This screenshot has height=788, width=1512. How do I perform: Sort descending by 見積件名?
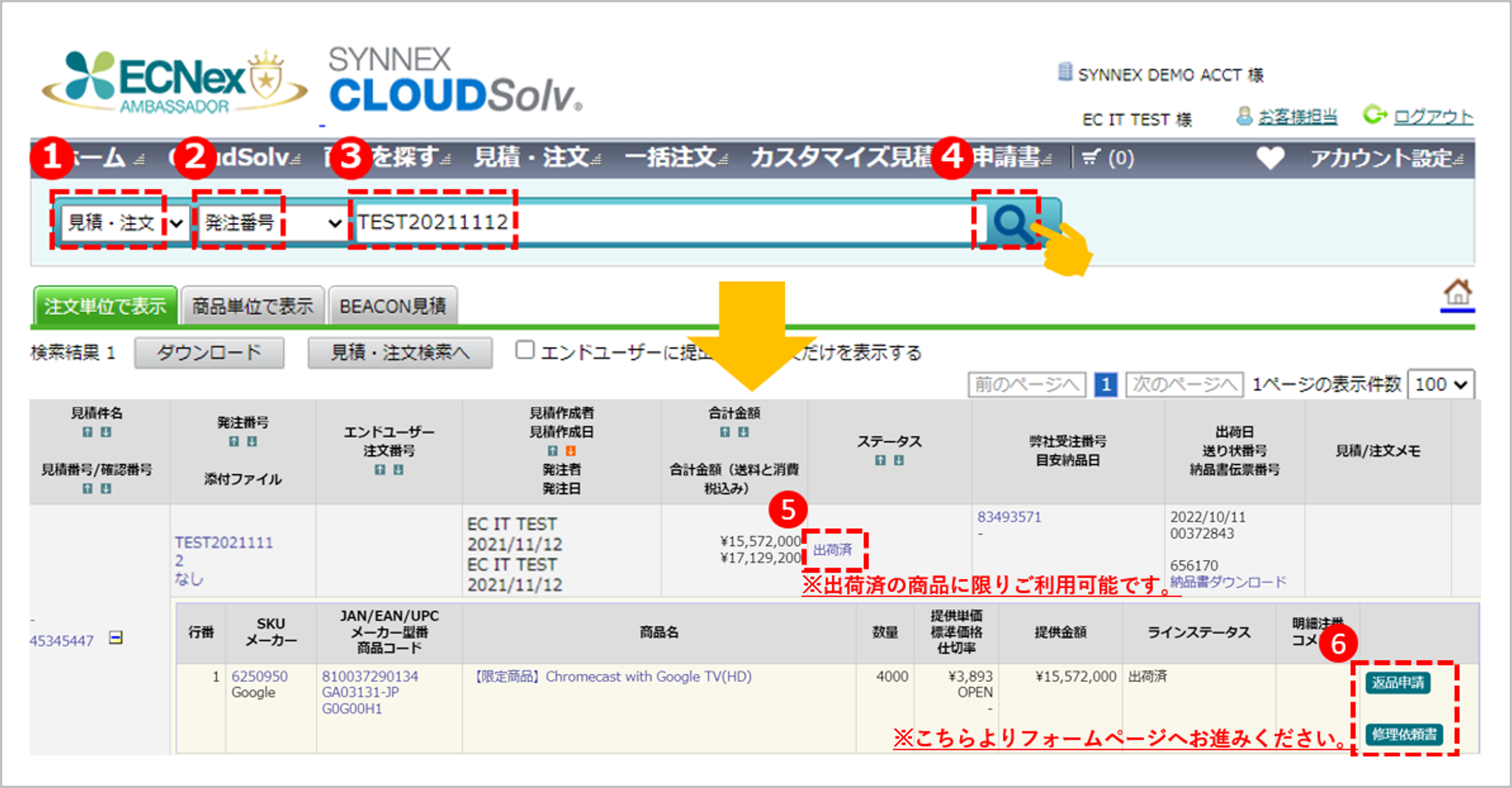point(106,432)
